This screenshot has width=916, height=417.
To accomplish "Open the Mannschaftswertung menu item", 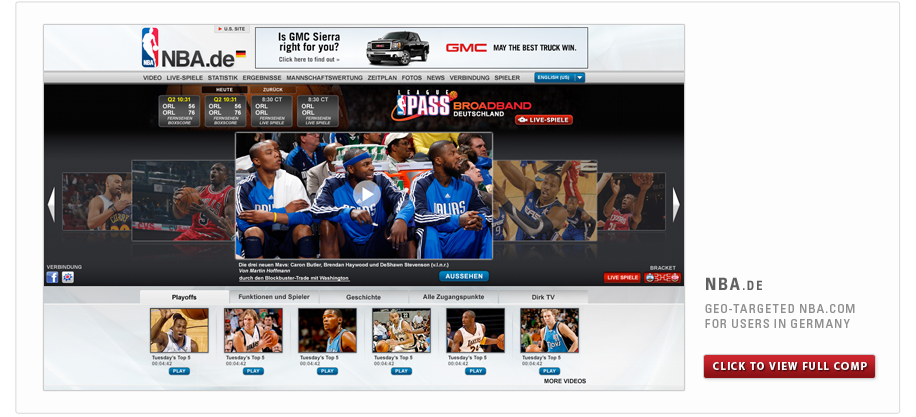I will pyautogui.click(x=324, y=77).
